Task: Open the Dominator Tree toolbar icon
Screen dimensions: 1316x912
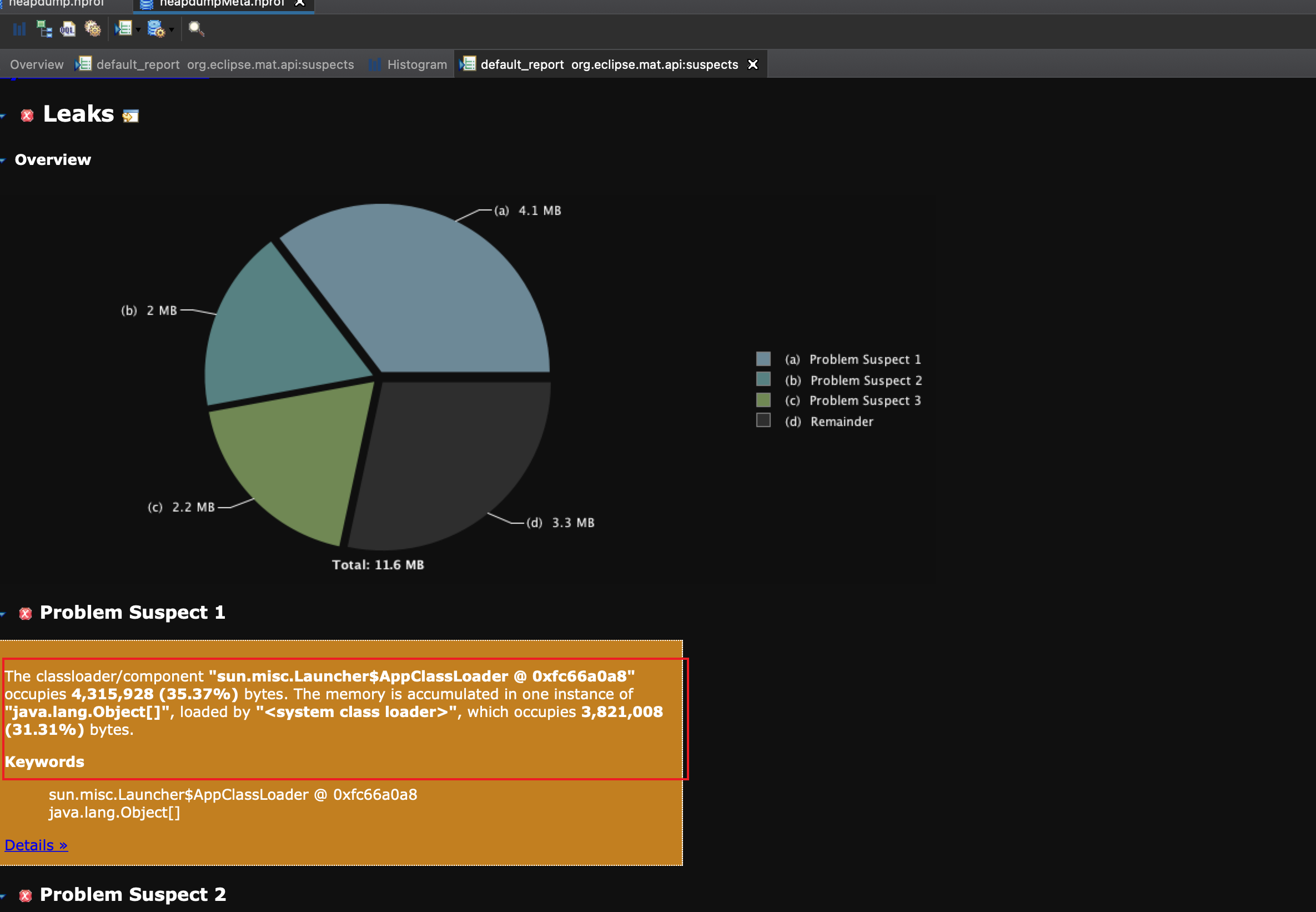Action: (x=44, y=29)
